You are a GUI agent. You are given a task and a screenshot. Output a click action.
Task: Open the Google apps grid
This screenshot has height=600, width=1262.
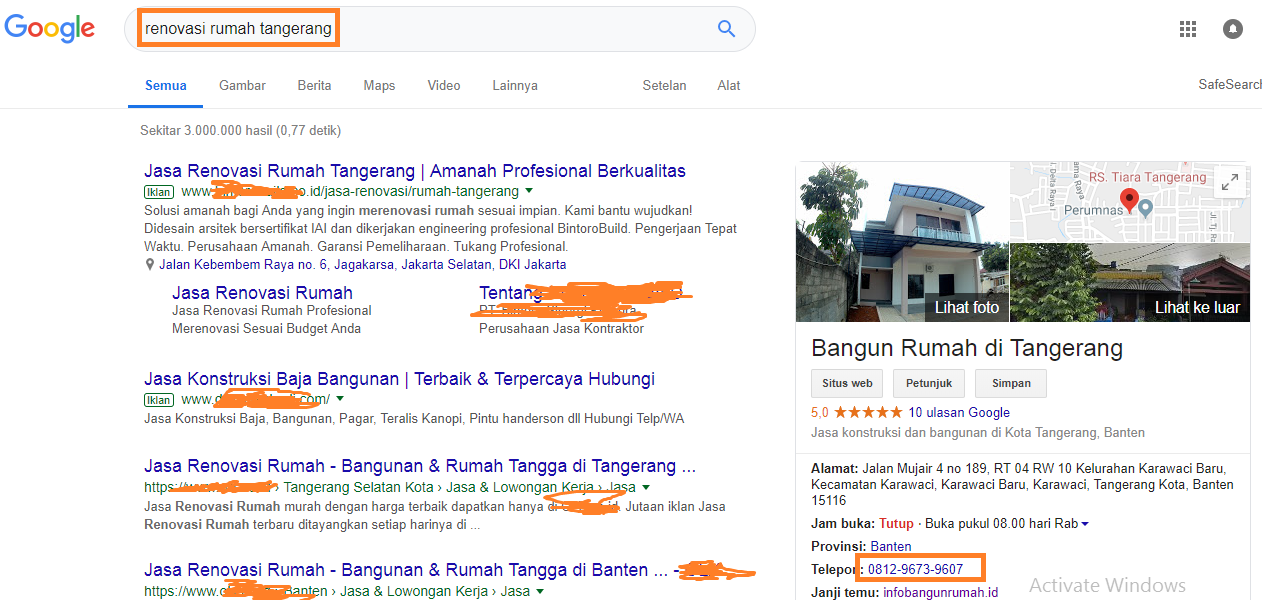pyautogui.click(x=1188, y=29)
